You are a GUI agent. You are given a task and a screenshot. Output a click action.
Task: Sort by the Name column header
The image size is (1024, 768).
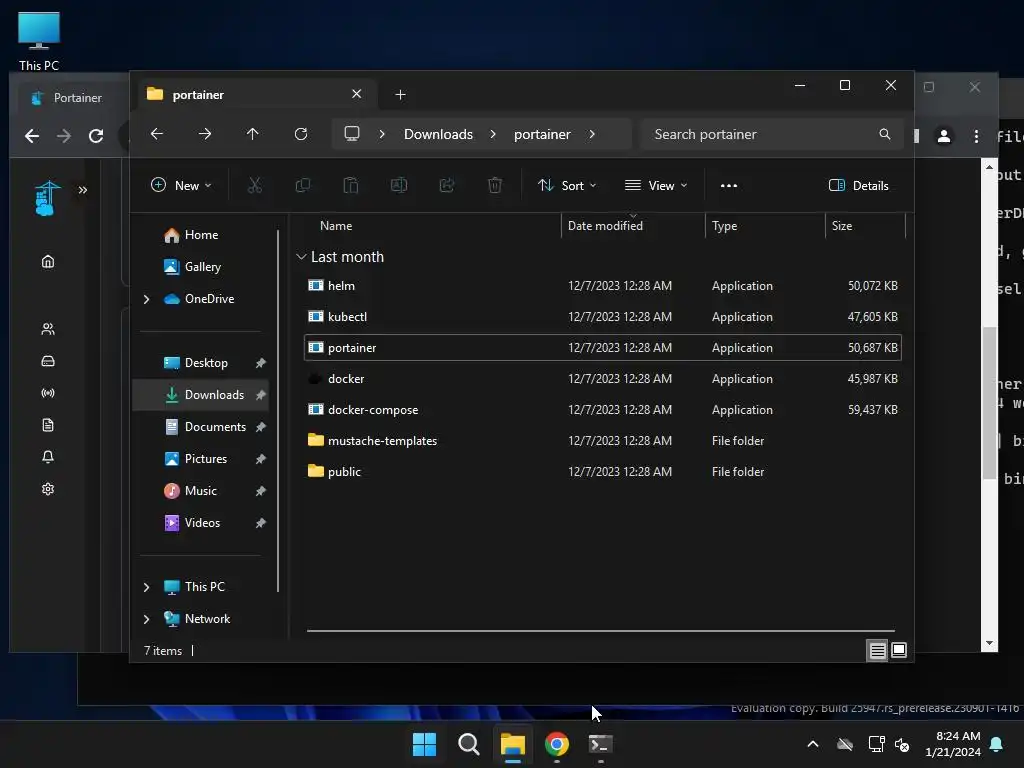(x=336, y=226)
